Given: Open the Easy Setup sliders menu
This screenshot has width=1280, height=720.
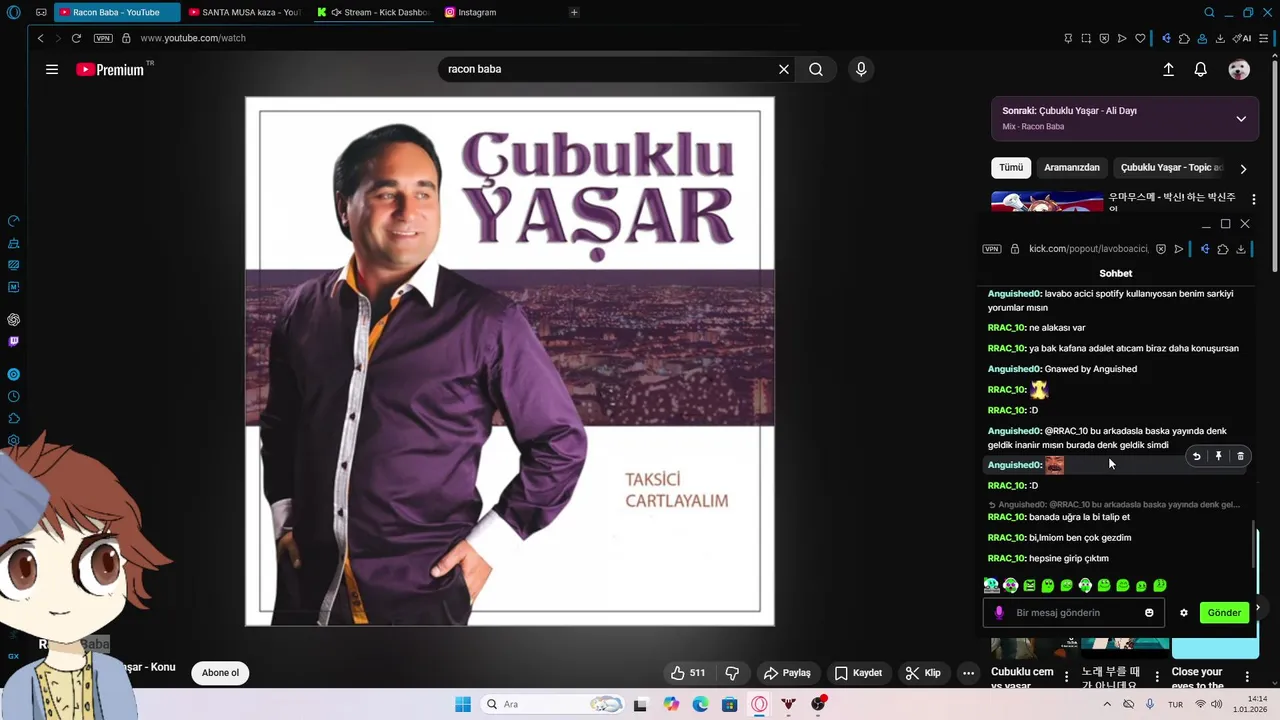Looking at the screenshot, I should [x=1266, y=38].
